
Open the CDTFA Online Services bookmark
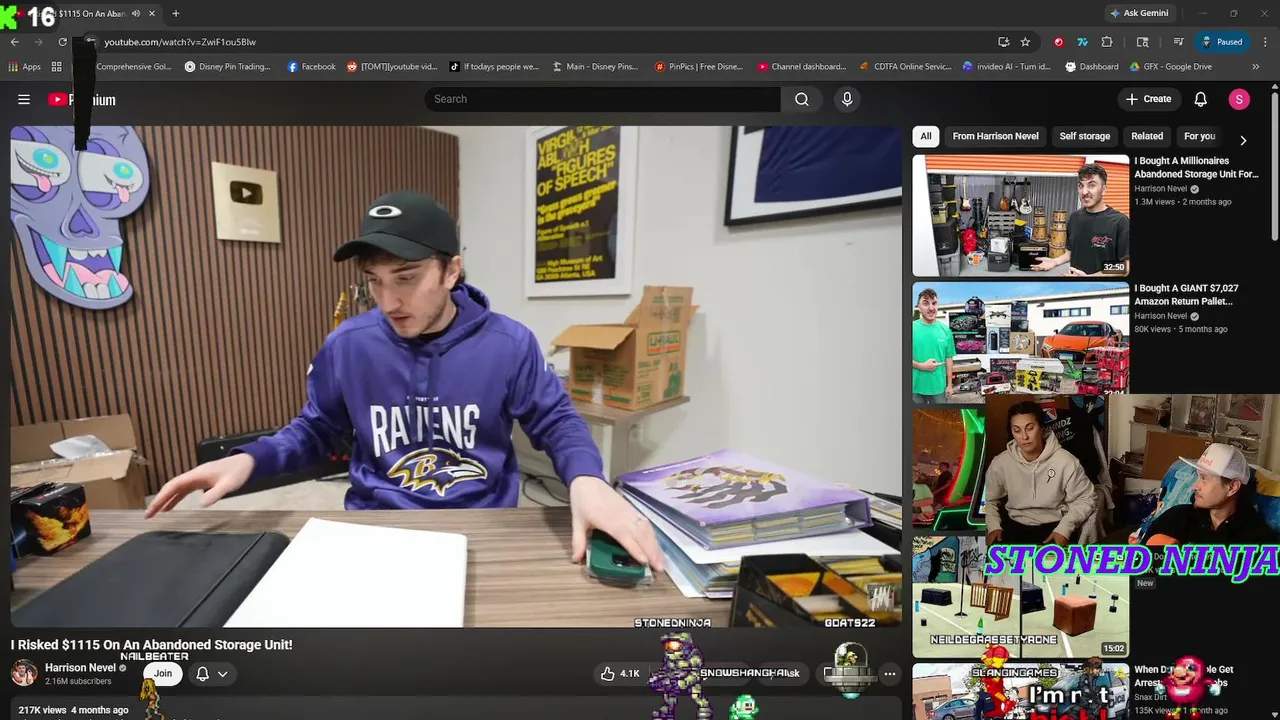click(x=906, y=67)
